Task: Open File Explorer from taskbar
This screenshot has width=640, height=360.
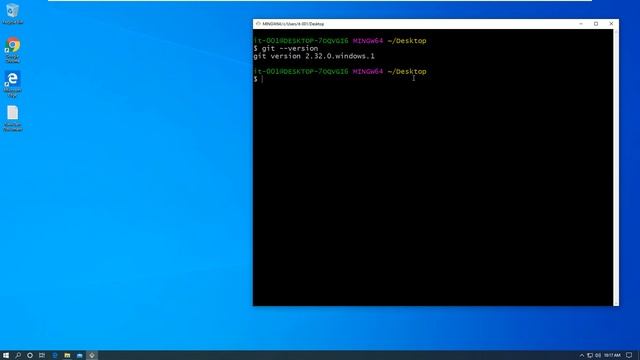Action: [x=67, y=356]
